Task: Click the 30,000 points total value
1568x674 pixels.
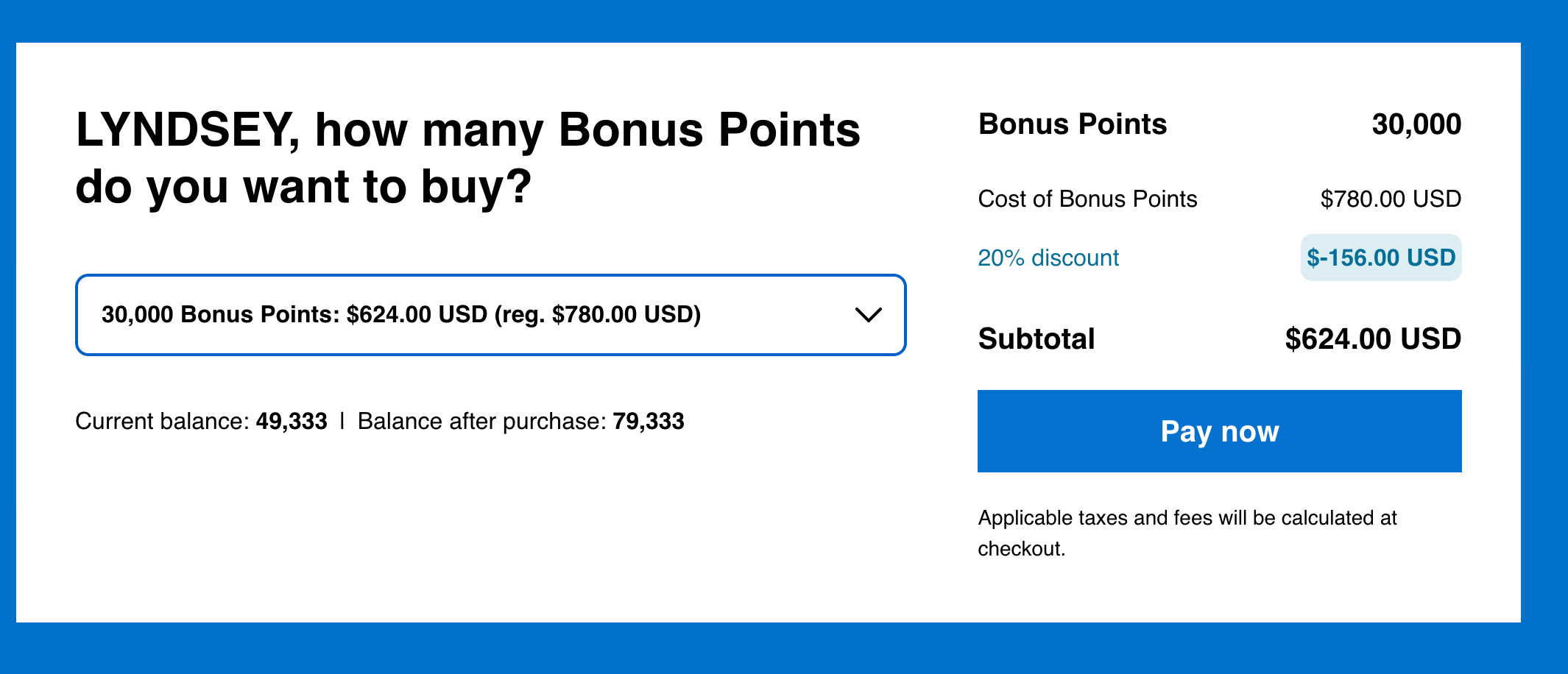Action: 1416,124
